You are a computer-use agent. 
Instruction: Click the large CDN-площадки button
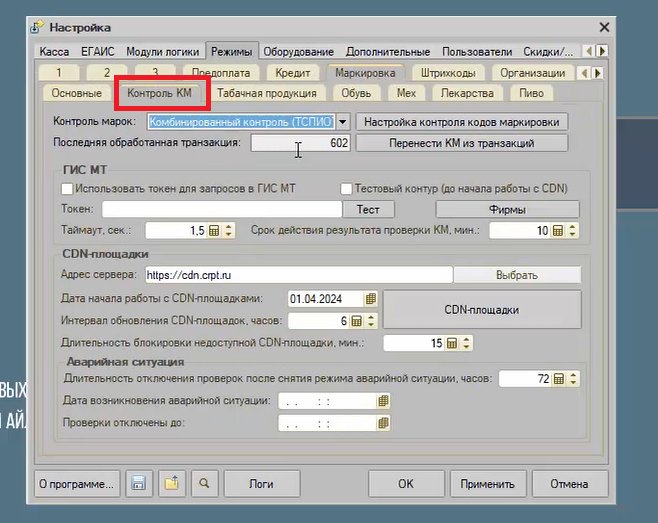point(482,310)
